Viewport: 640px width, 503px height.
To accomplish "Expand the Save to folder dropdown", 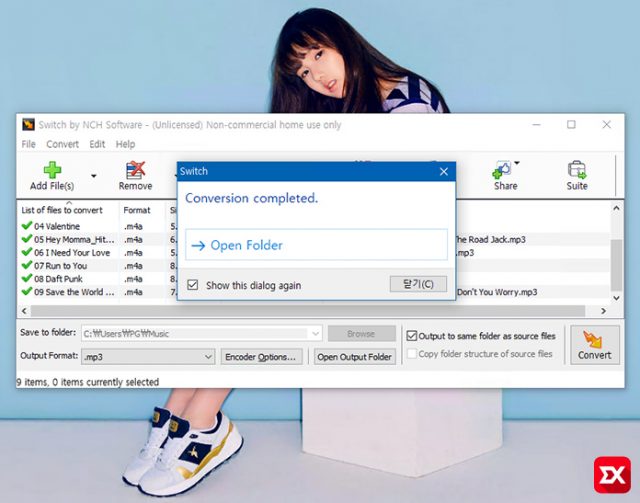I will click(316, 334).
